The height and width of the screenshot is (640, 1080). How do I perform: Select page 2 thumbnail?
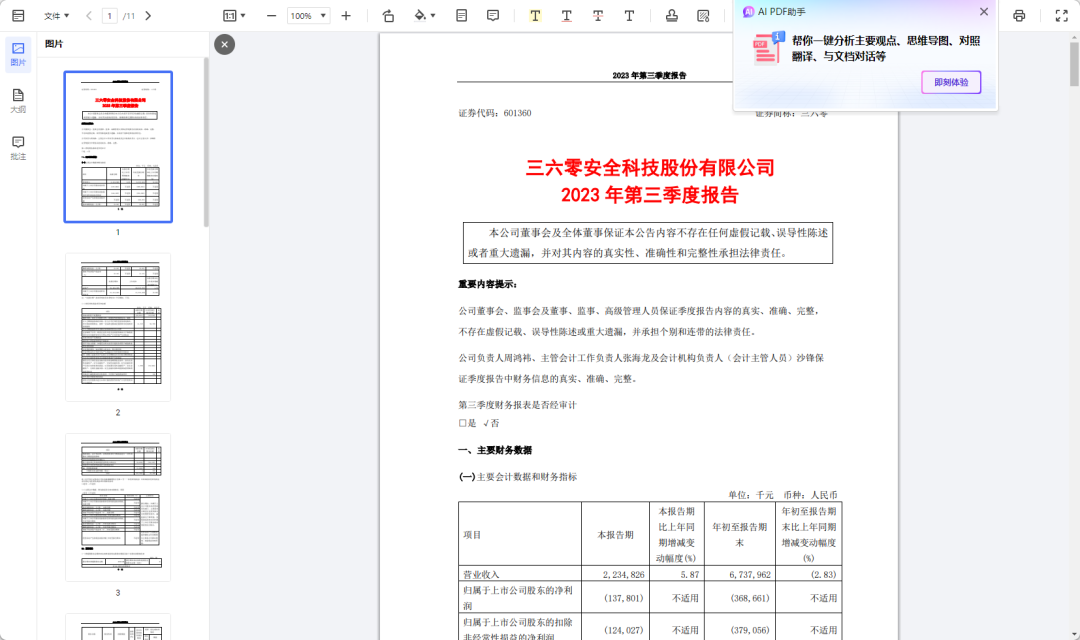118,326
